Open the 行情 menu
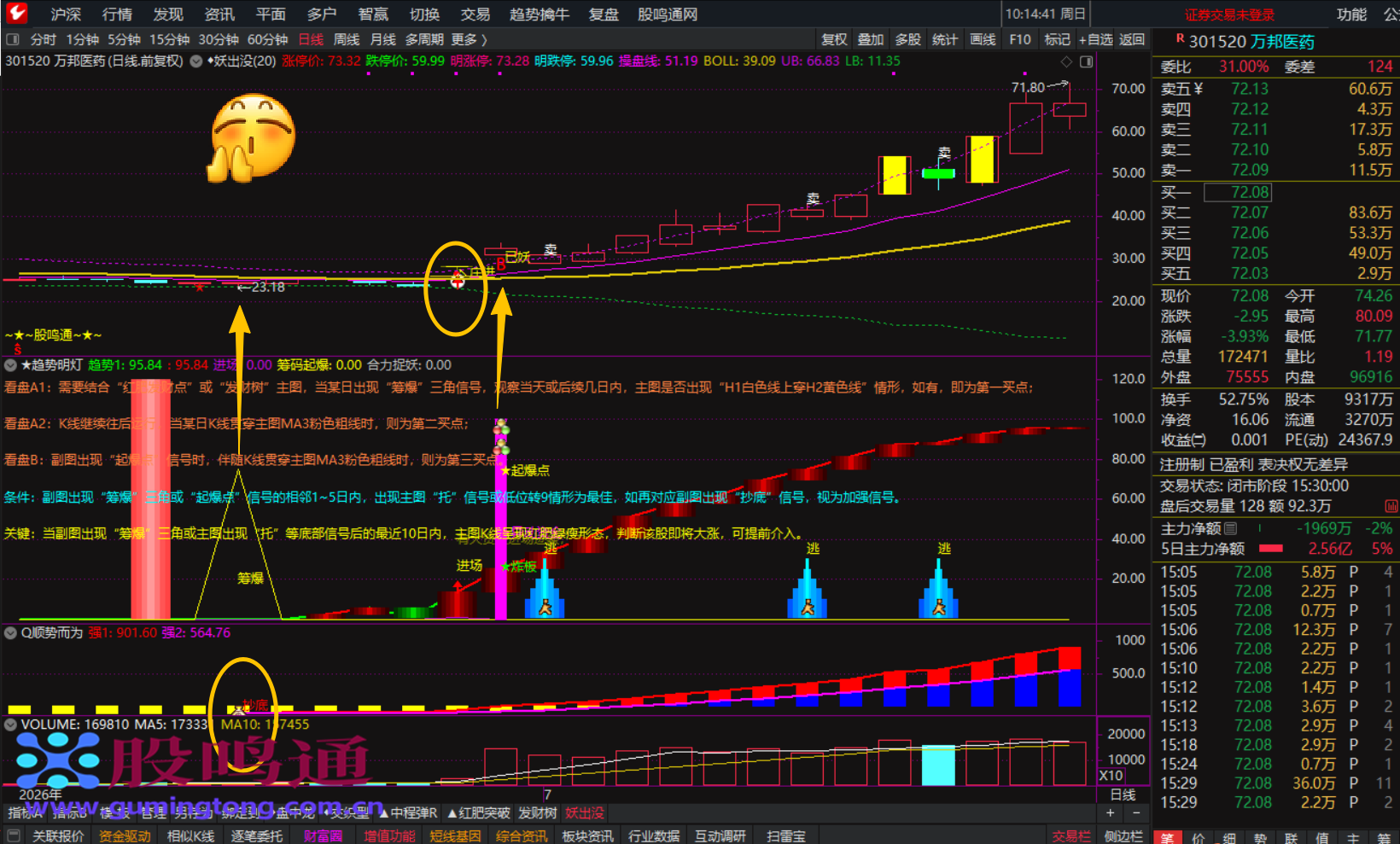The image size is (1400, 844). pyautogui.click(x=117, y=15)
